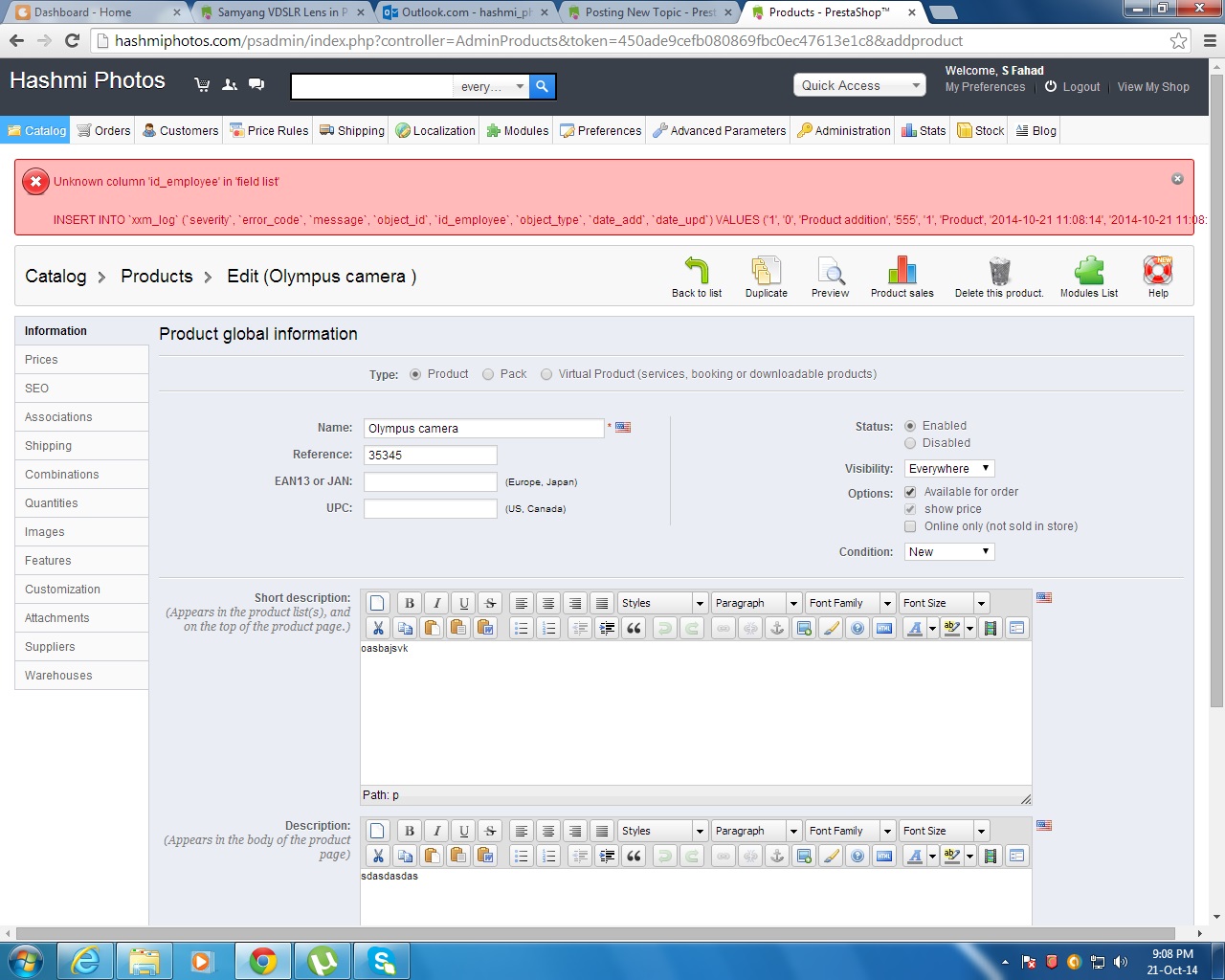This screenshot has height=980, width=1225.
Task: Insert blockquote in Short description editor
Action: pos(634,628)
